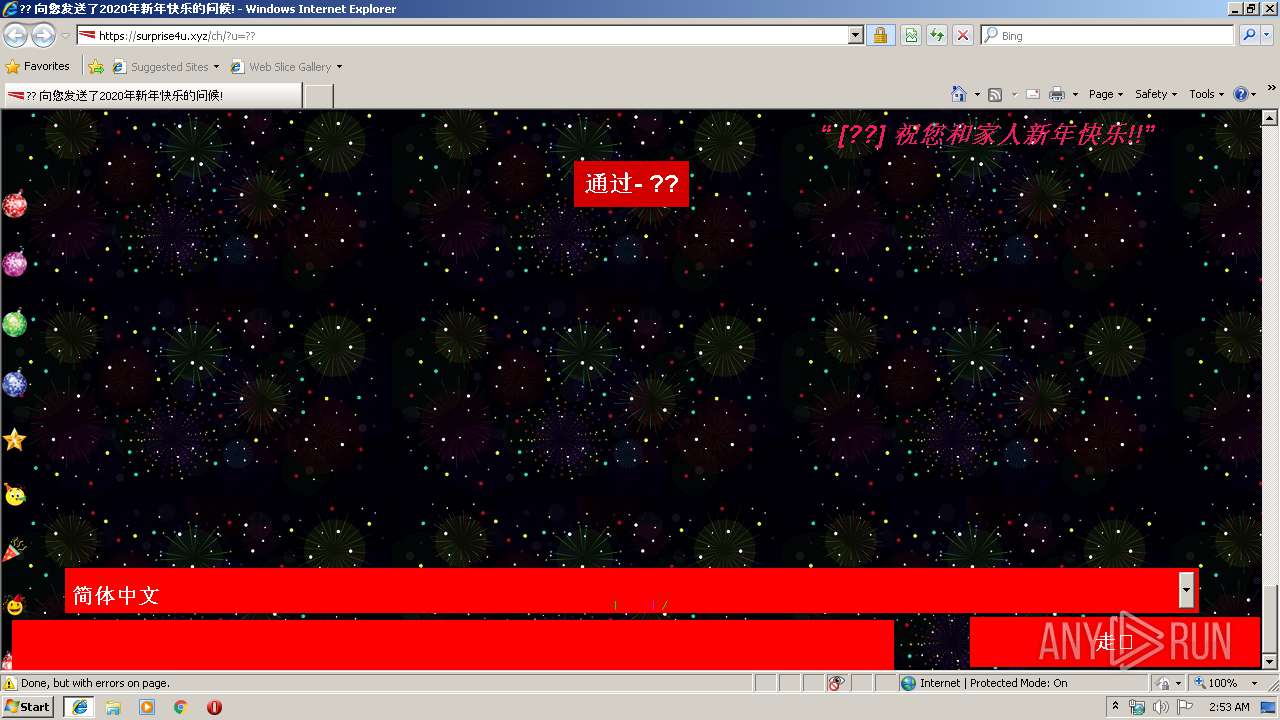
Task: Click the blue search magnifier button
Action: [x=1249, y=35]
